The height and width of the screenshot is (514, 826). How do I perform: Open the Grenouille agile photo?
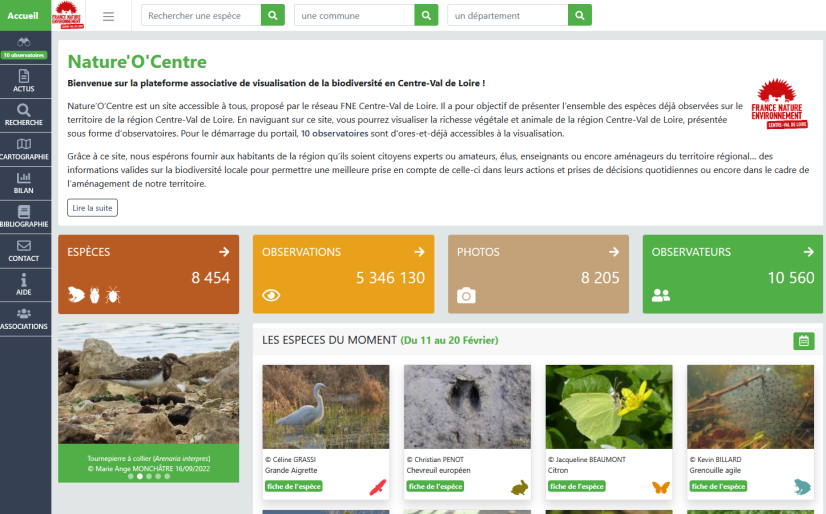750,407
